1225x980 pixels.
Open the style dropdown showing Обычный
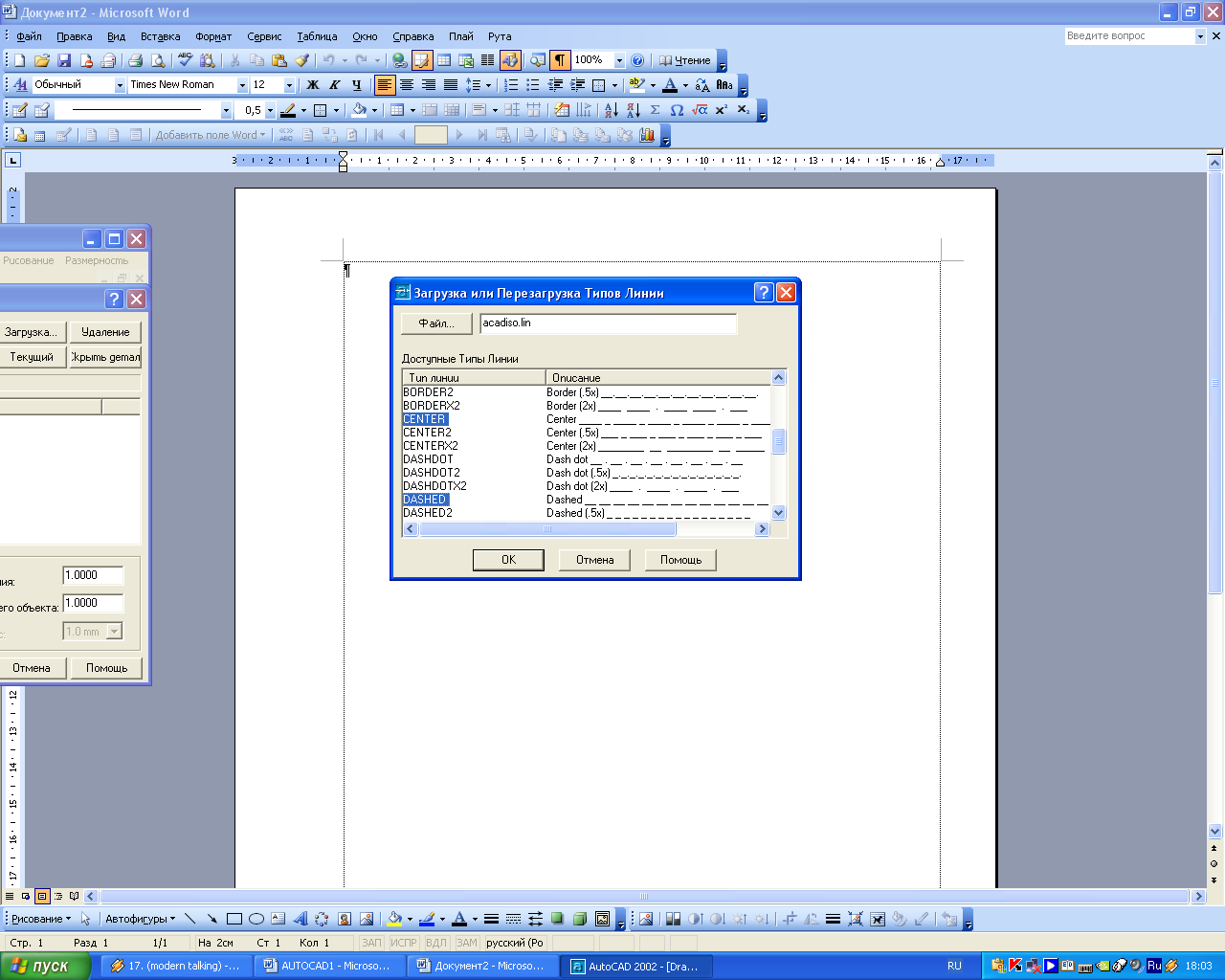120,85
